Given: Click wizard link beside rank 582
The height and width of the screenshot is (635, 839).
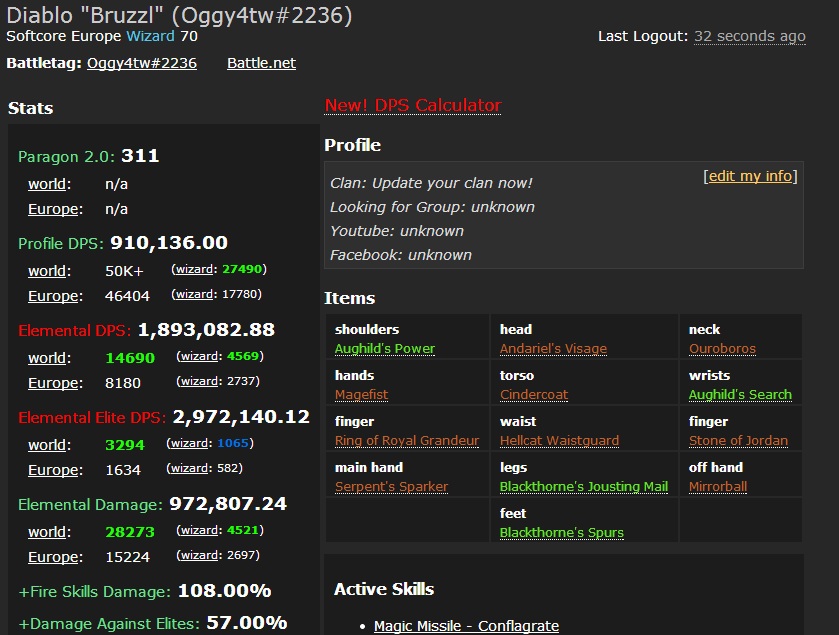Looking at the screenshot, I should coord(189,469).
